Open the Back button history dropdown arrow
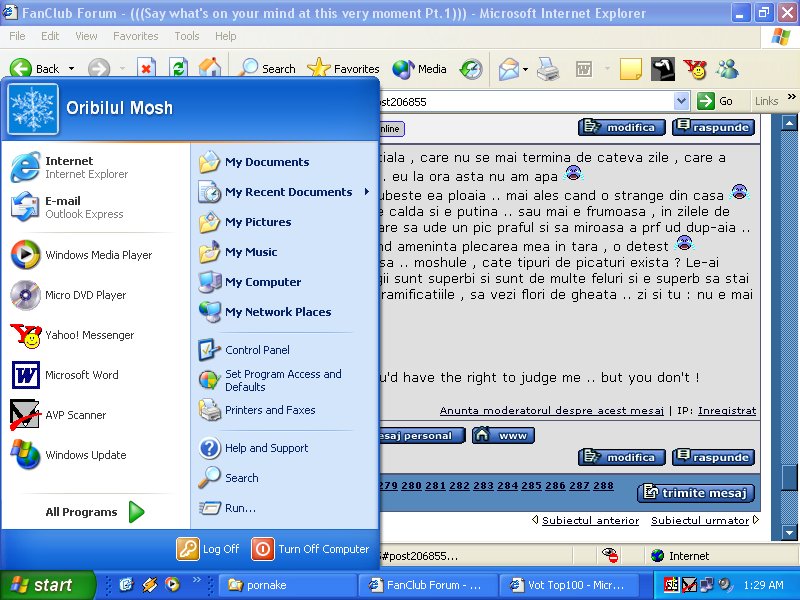Viewport: 800px width, 600px height. coord(71,68)
